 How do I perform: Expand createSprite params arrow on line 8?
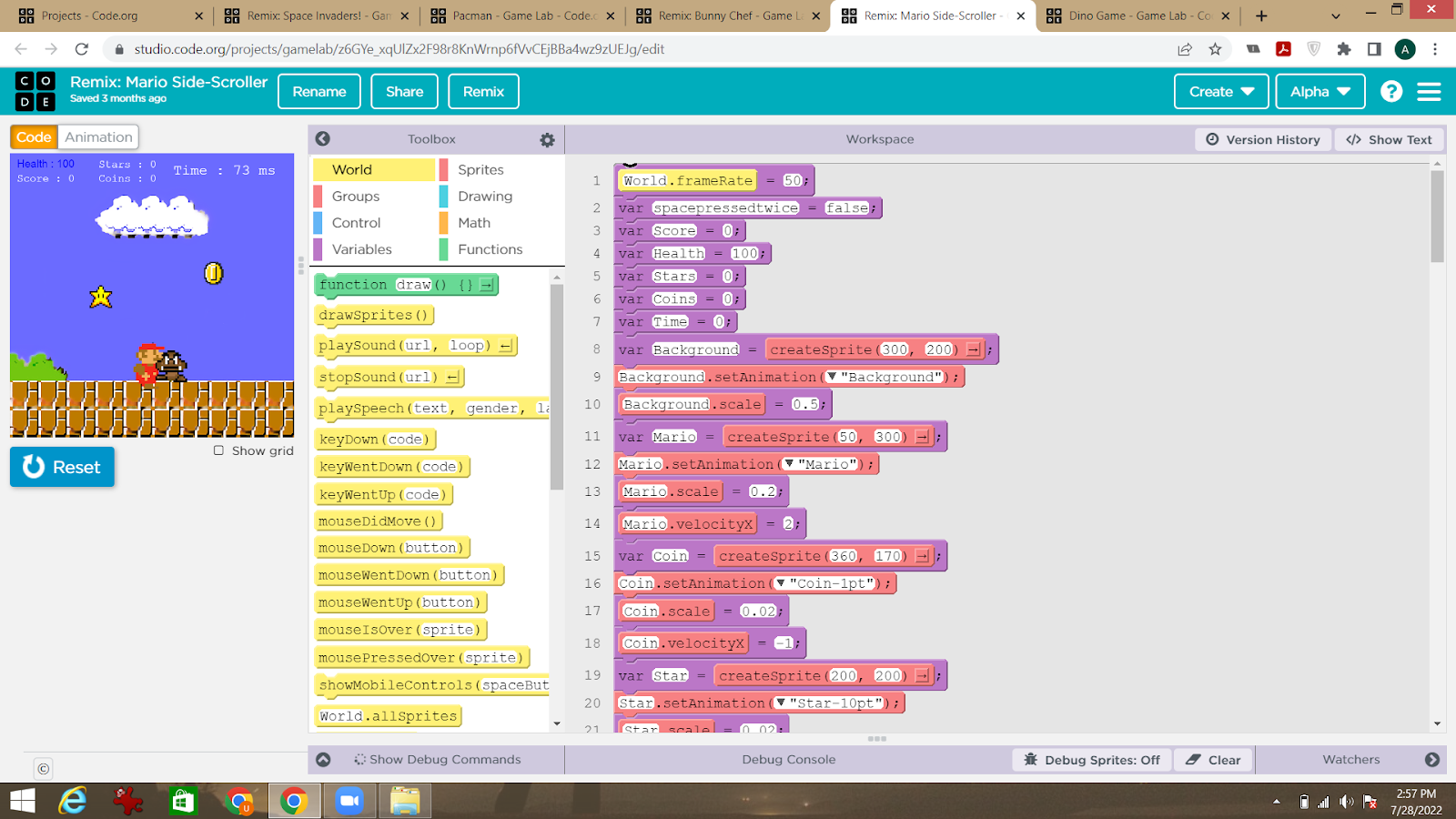coord(974,349)
